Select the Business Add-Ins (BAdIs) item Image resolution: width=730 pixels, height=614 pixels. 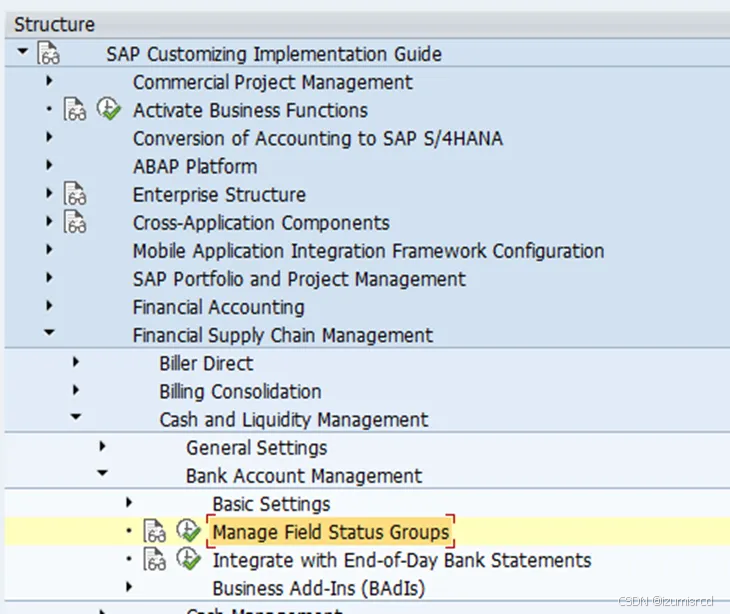pos(318,588)
